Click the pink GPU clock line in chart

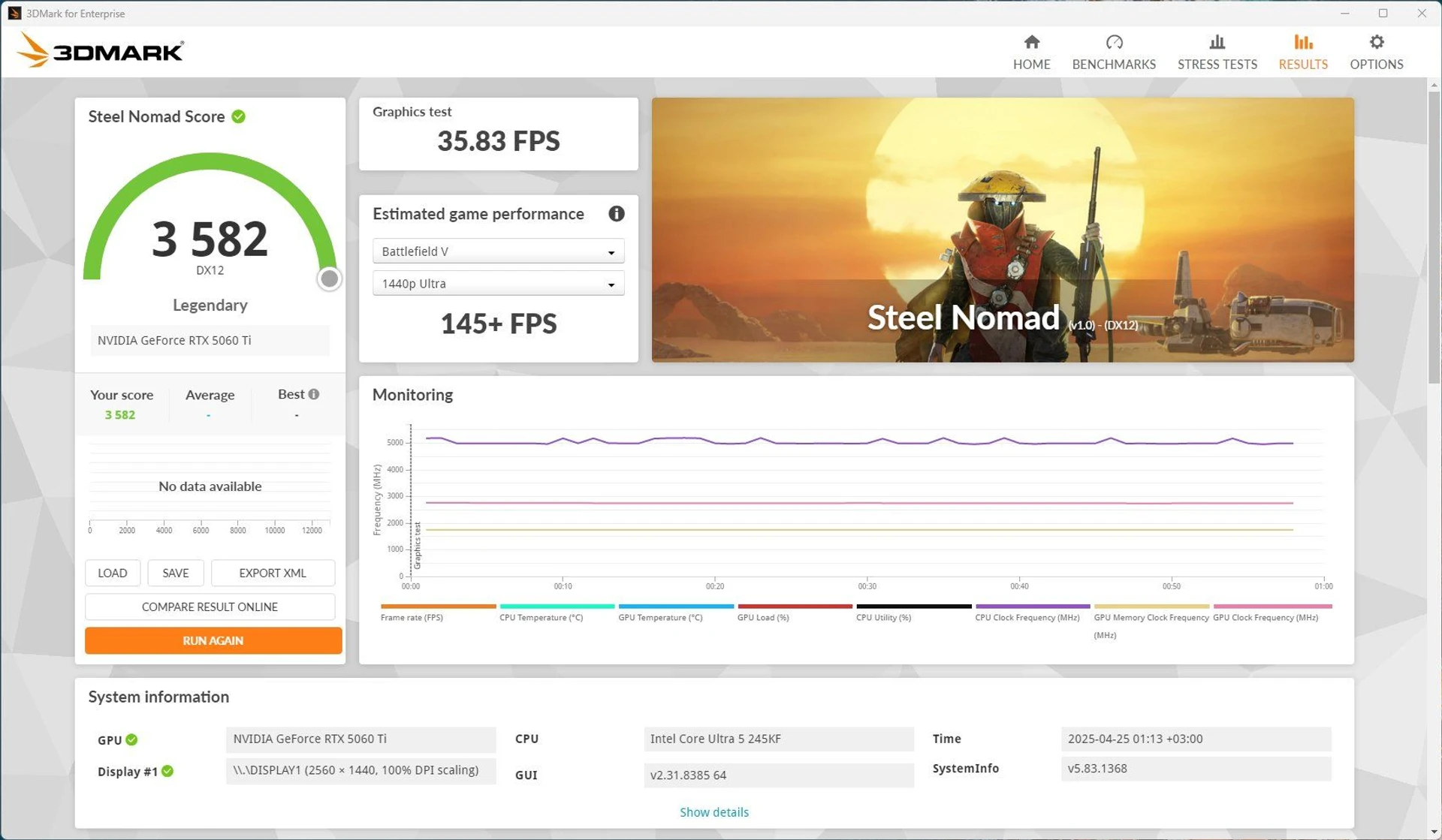859,503
